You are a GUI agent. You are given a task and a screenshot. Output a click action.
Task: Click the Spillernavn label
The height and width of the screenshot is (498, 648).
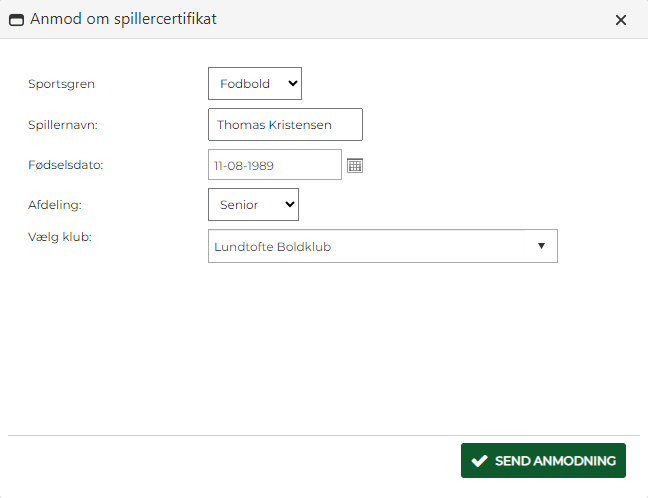(x=62, y=125)
